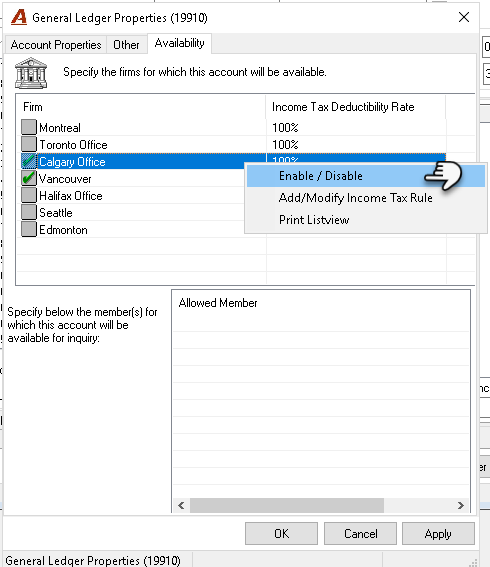Select the Vancouver row text
Viewport: 490px width, 567px height.
pyautogui.click(x=65, y=179)
